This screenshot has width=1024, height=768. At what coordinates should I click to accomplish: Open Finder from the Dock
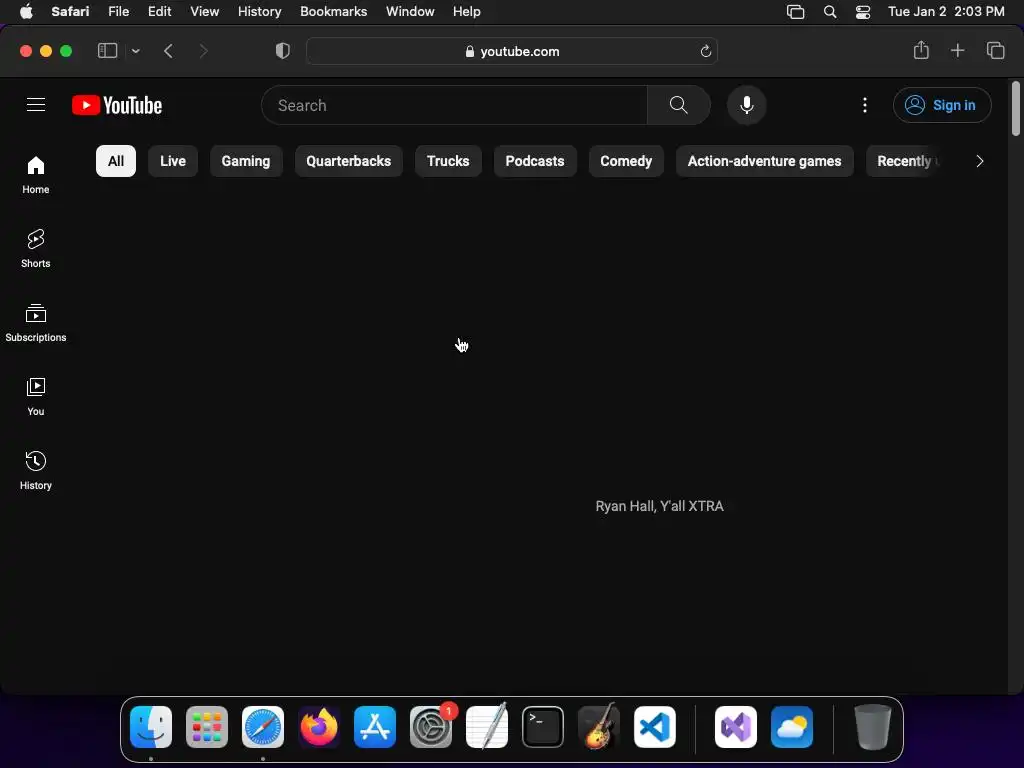point(151,727)
